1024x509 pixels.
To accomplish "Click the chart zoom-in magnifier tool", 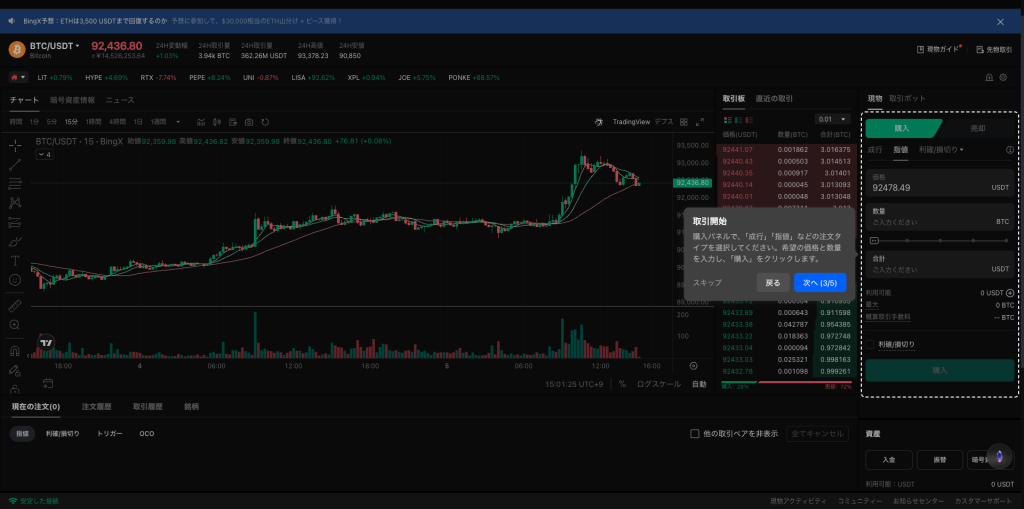I will (15, 325).
